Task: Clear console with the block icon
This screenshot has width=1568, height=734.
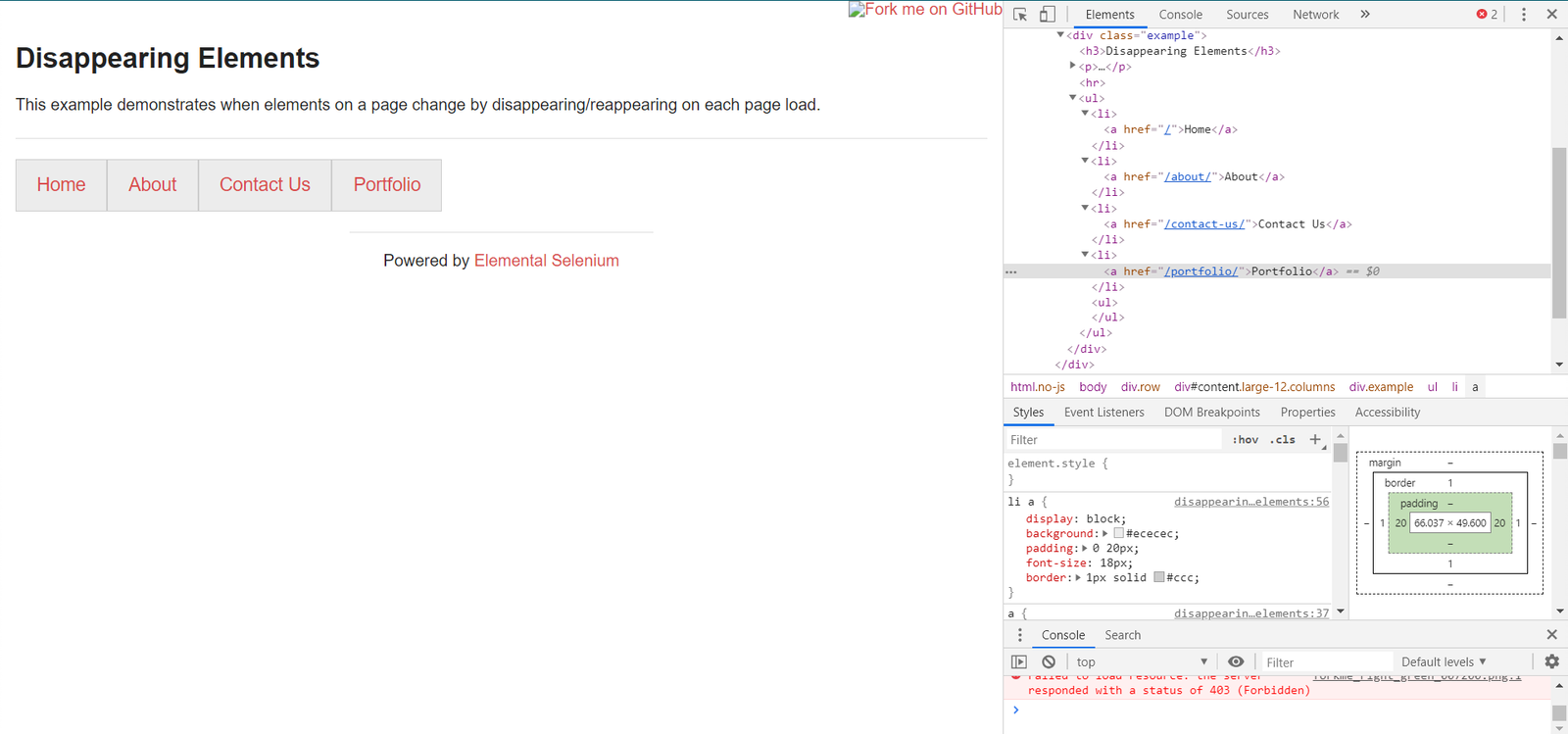Action: pyautogui.click(x=1049, y=662)
